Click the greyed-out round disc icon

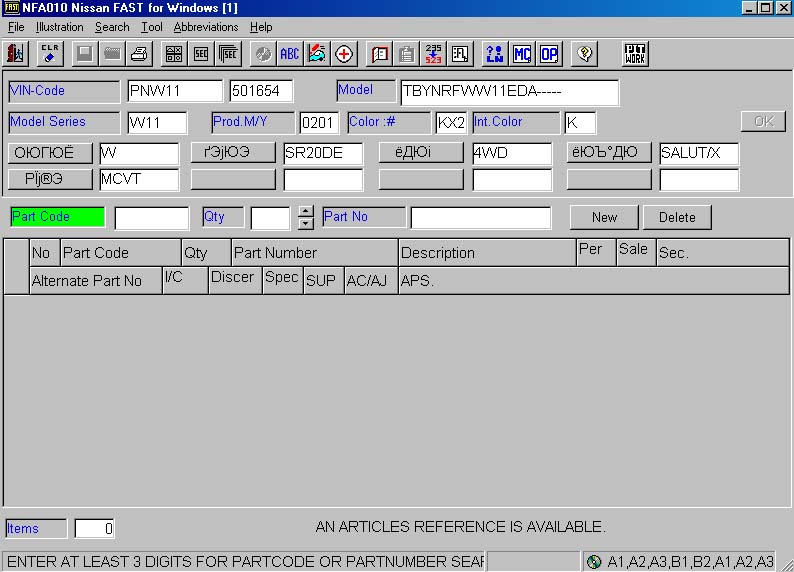click(x=263, y=54)
